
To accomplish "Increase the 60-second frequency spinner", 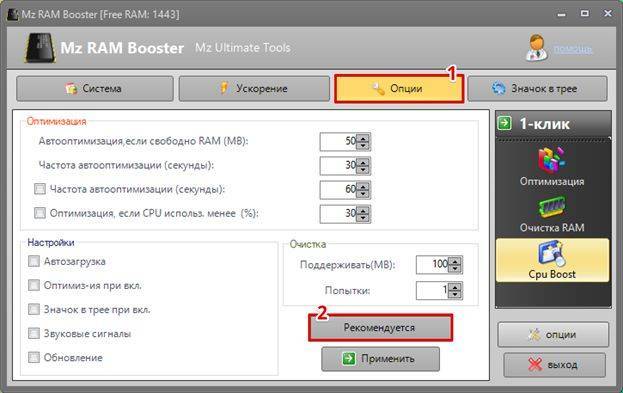I will pos(363,186).
